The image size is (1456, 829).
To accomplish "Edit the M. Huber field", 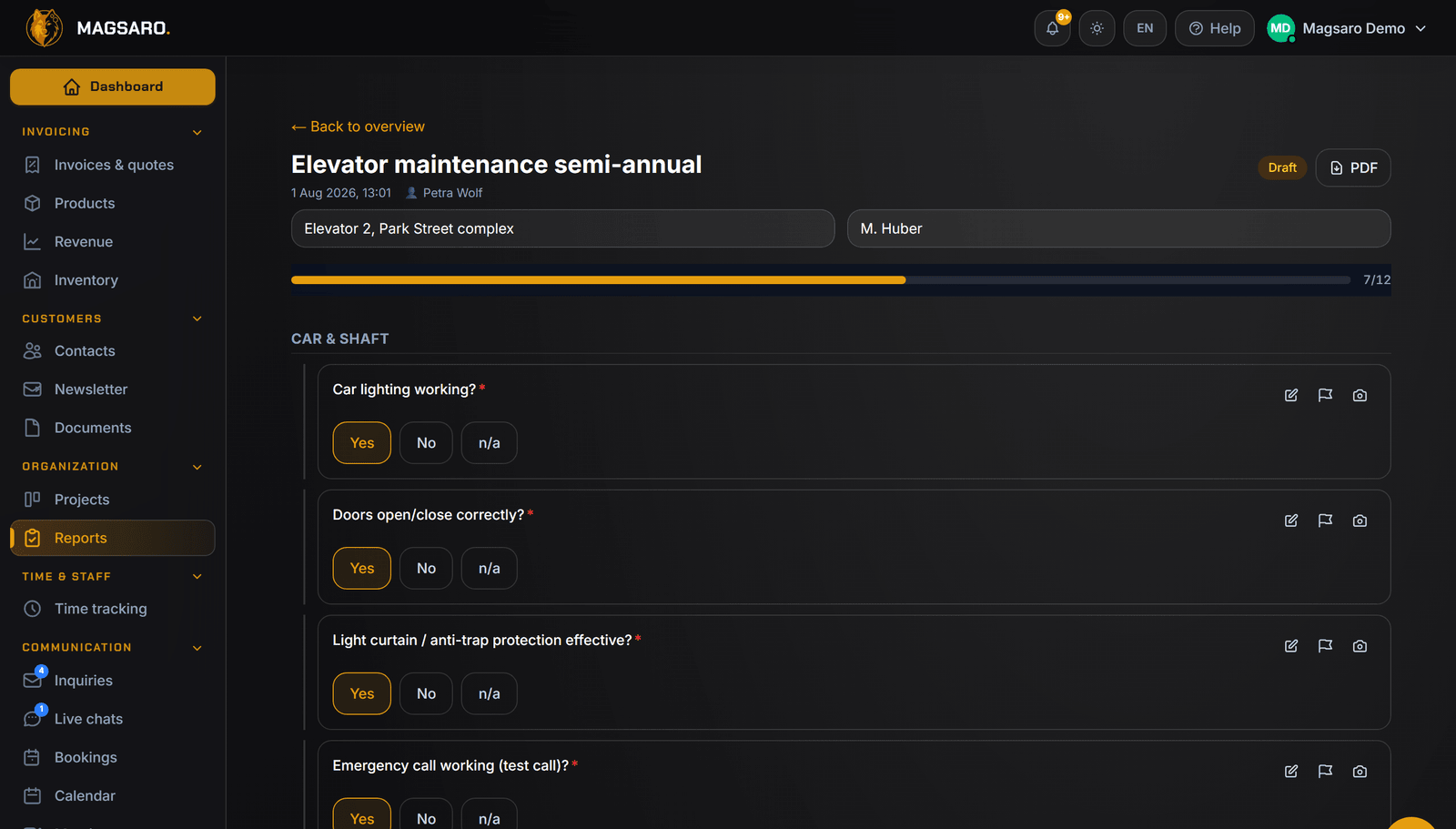I will click(x=1118, y=228).
